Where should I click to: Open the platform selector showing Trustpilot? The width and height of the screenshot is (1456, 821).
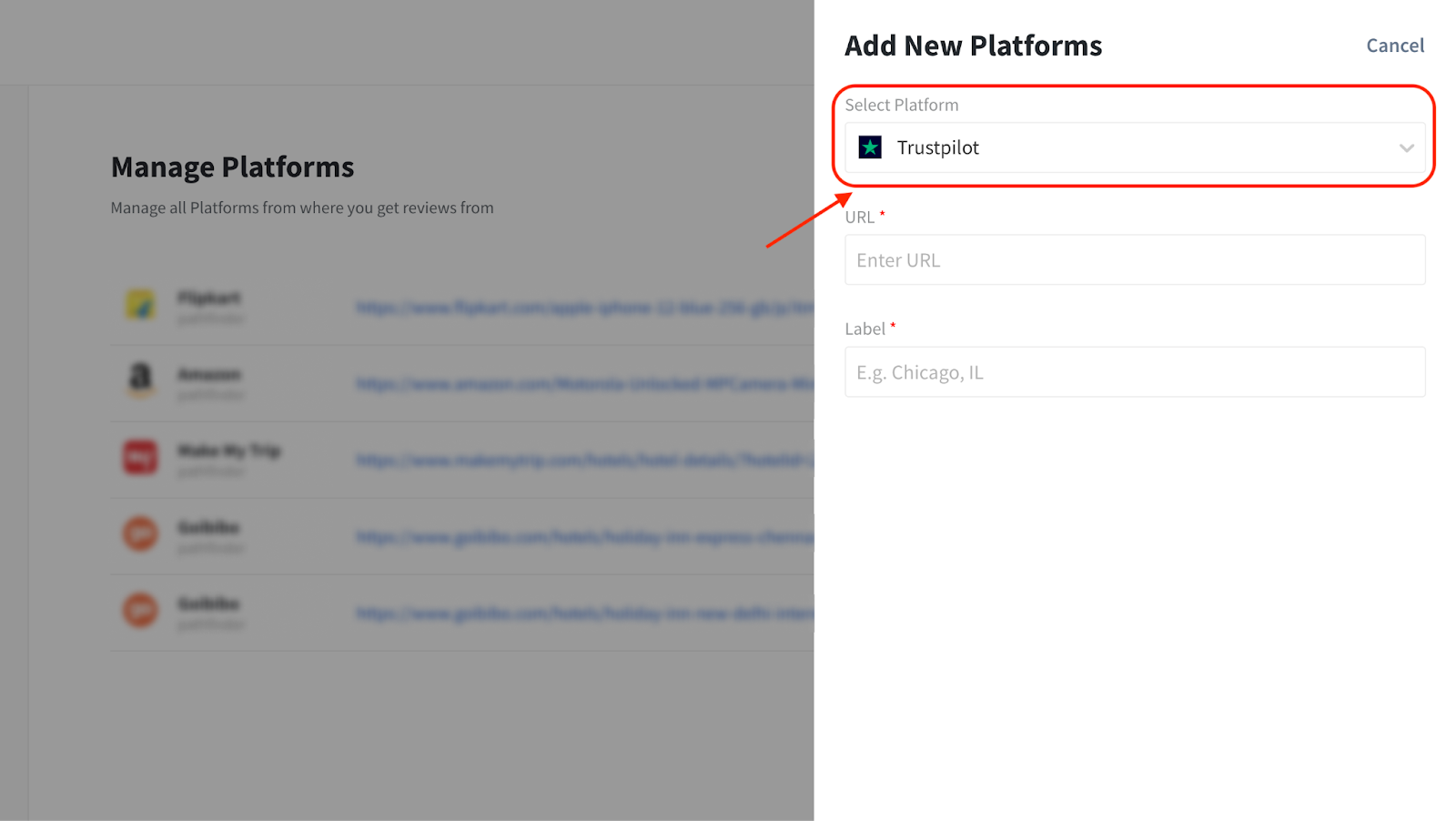click(1134, 147)
